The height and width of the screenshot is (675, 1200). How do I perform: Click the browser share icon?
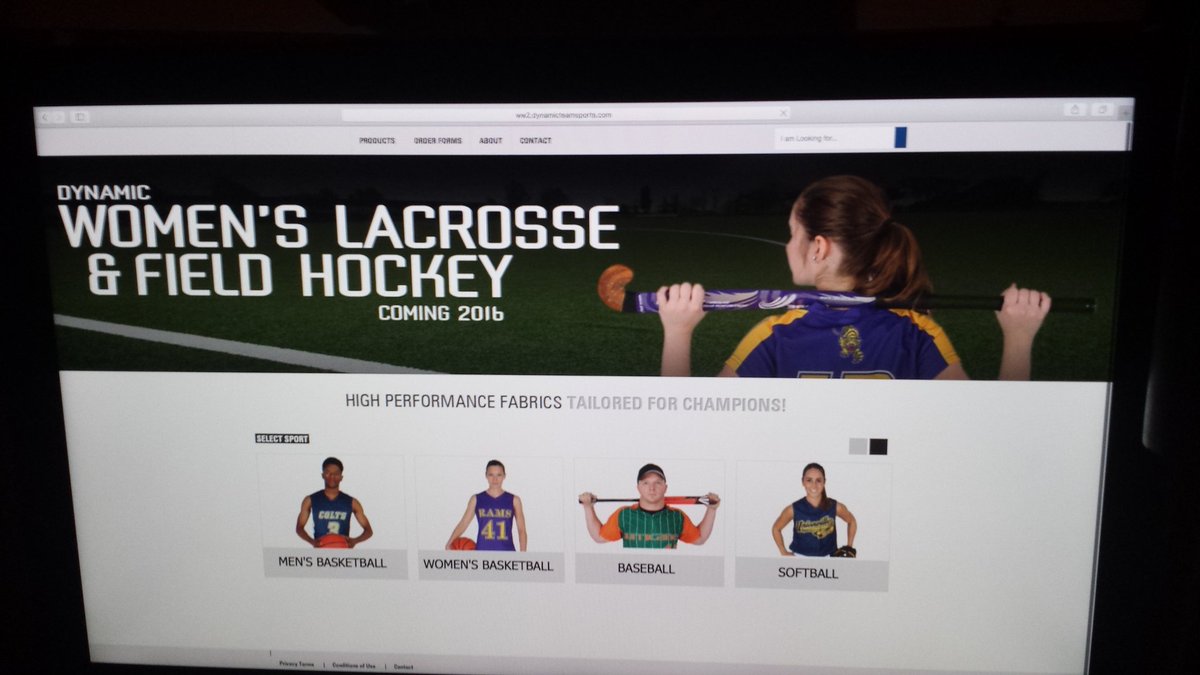pyautogui.click(x=1075, y=110)
